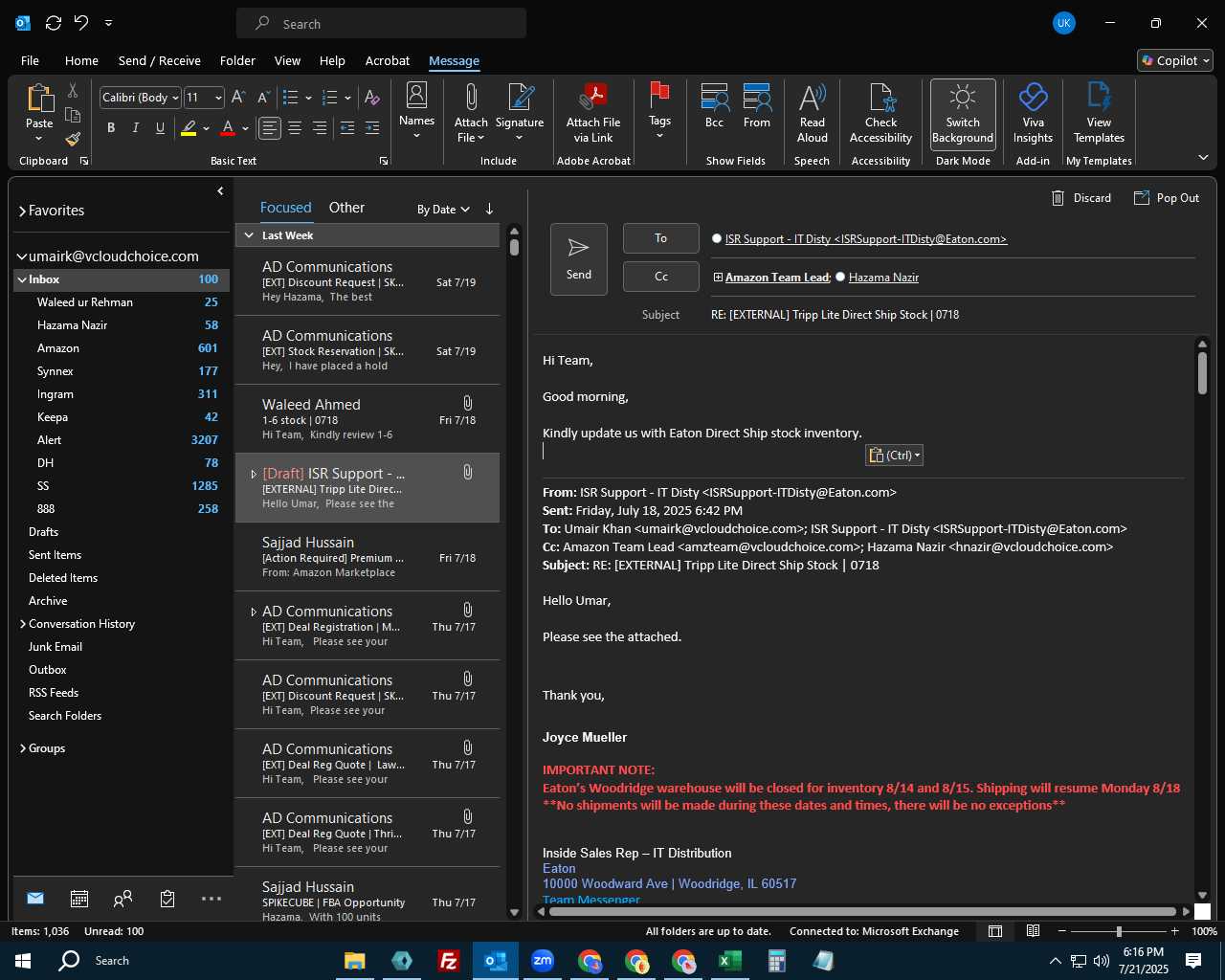Click the To recipients button

coord(660,238)
